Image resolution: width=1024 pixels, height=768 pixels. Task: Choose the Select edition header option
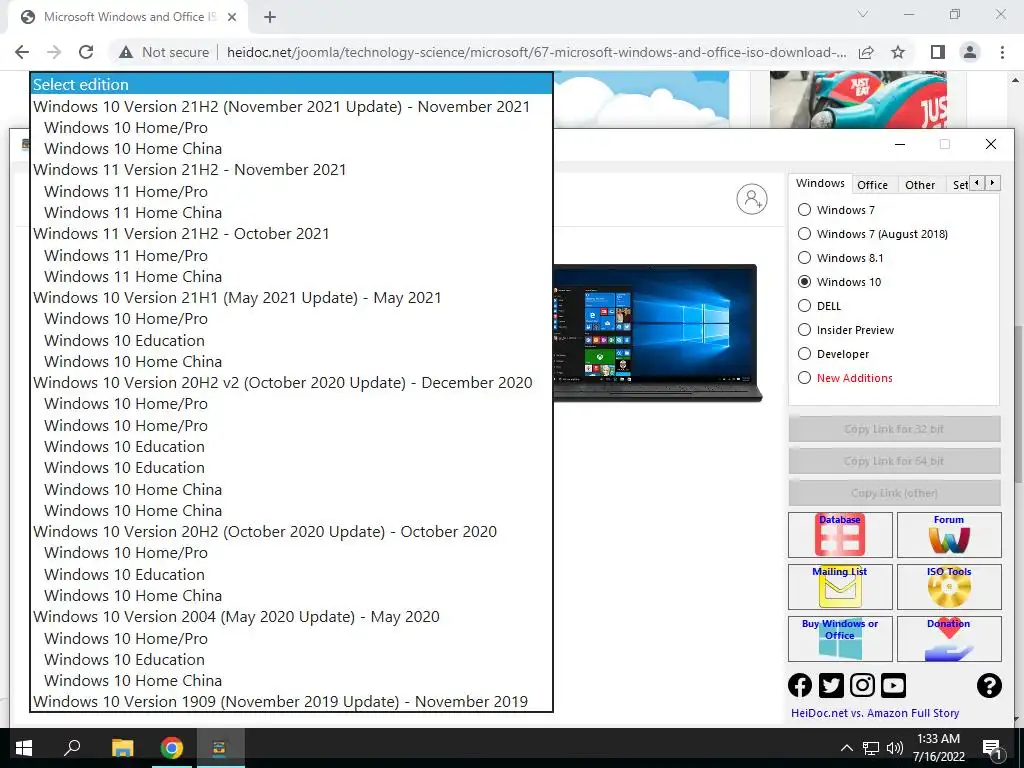coord(291,84)
